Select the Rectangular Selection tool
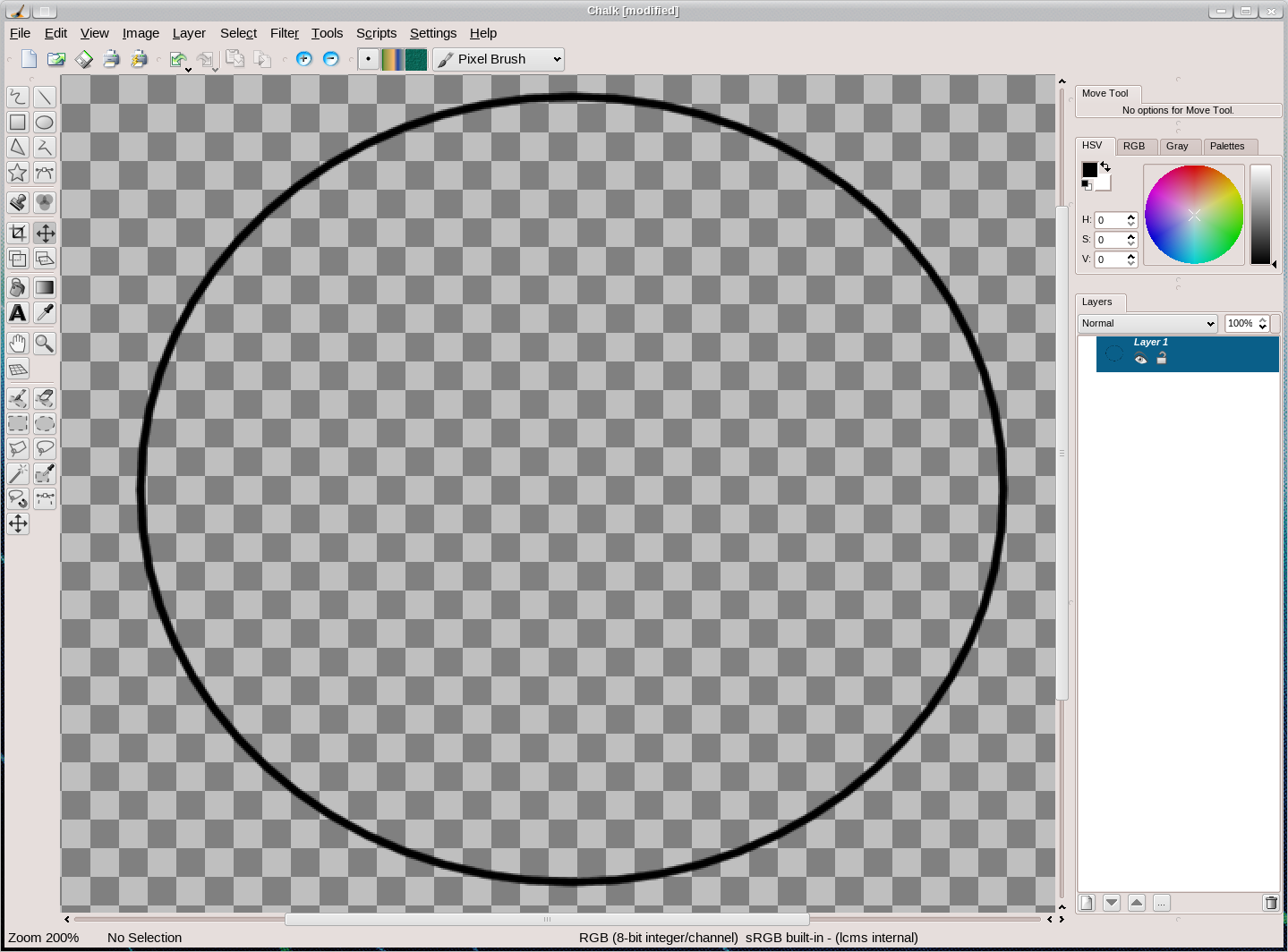Viewport: 1288px width, 952px height. tap(18, 423)
